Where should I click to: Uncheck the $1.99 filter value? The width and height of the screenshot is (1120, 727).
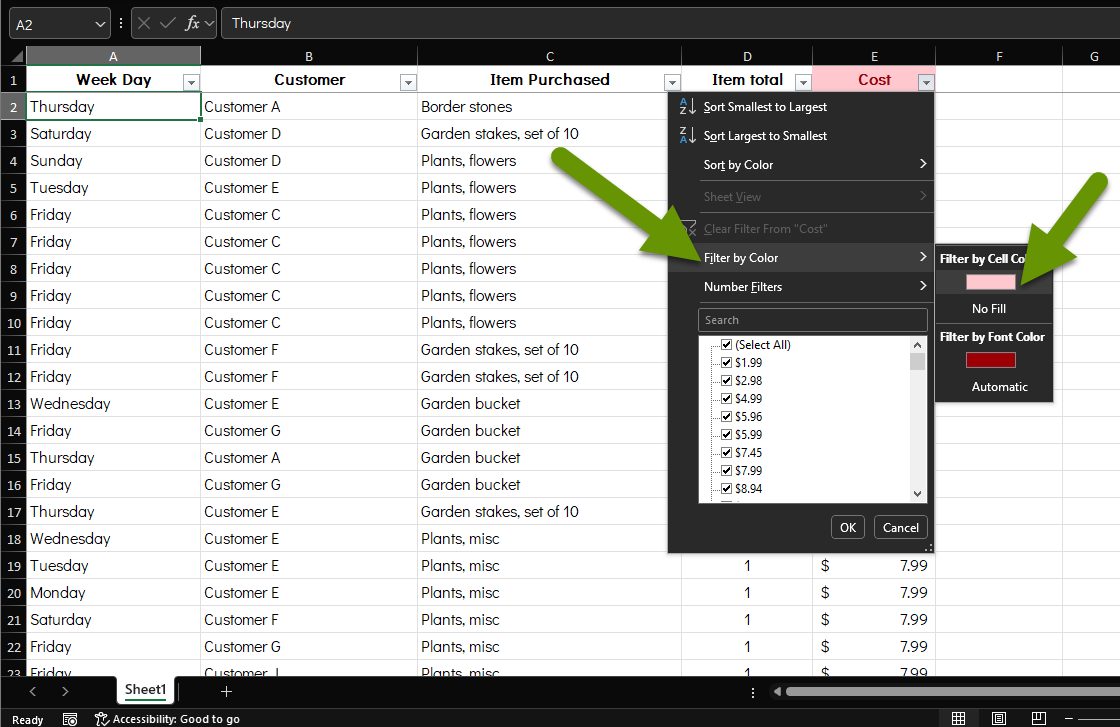pyautogui.click(x=726, y=362)
